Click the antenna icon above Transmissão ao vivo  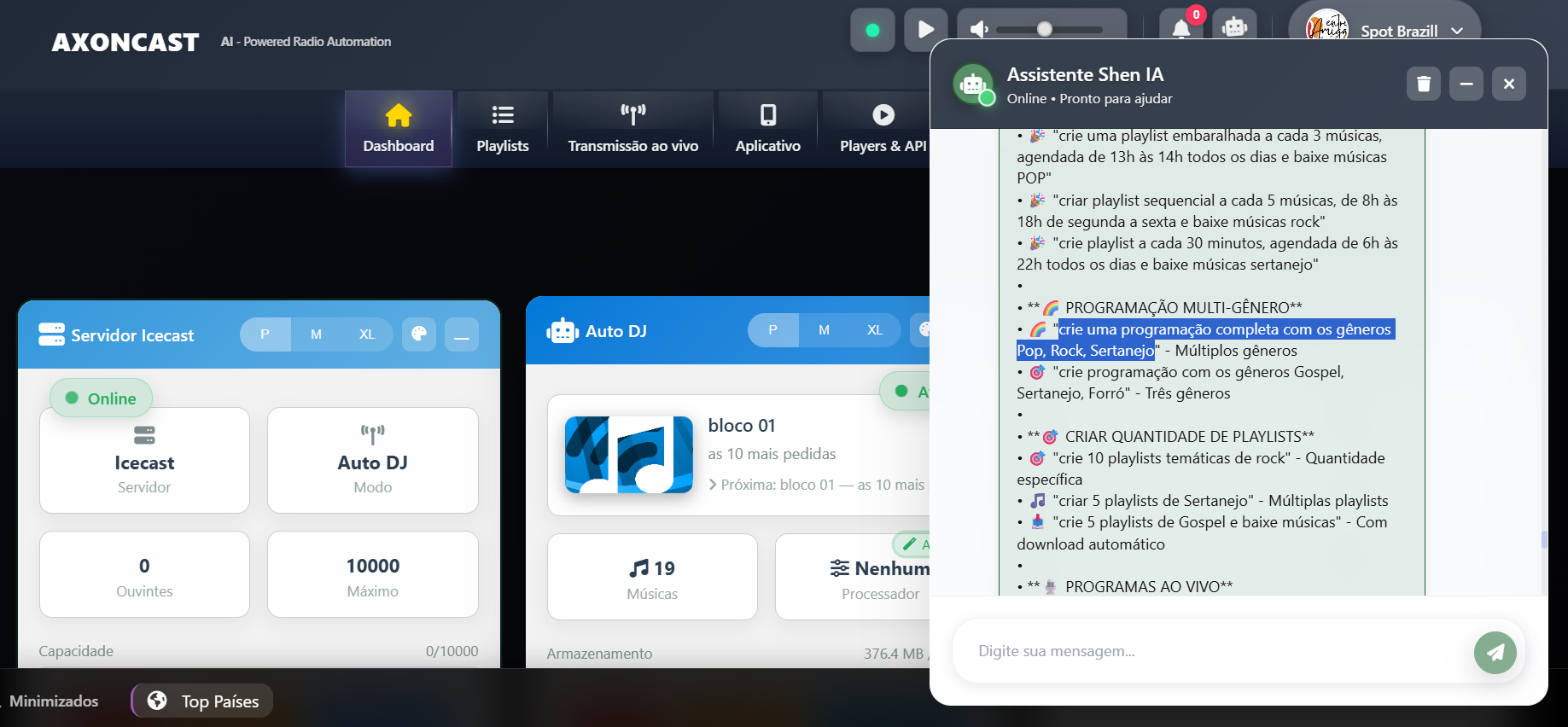click(x=633, y=113)
